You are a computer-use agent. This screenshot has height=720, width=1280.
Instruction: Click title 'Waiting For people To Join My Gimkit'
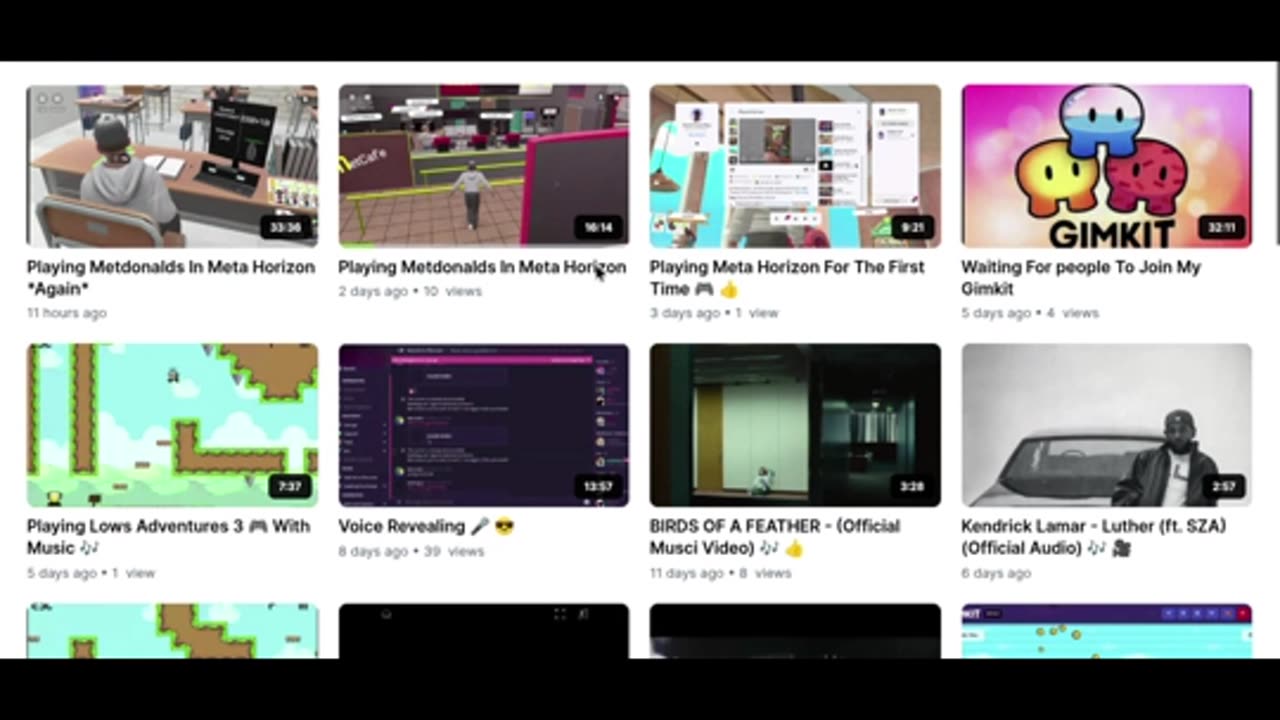[x=1081, y=278]
